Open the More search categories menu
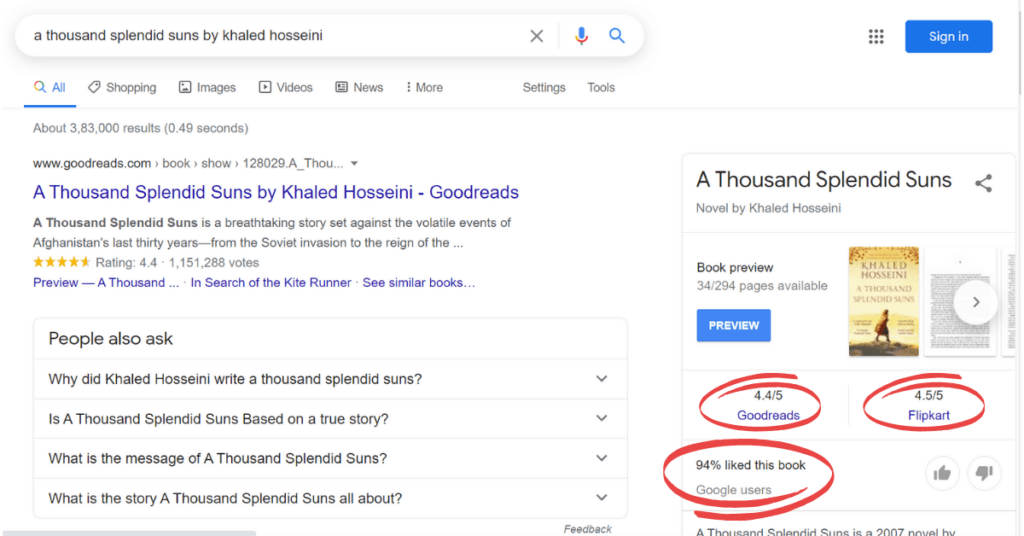Image resolution: width=1024 pixels, height=536 pixels. click(424, 87)
